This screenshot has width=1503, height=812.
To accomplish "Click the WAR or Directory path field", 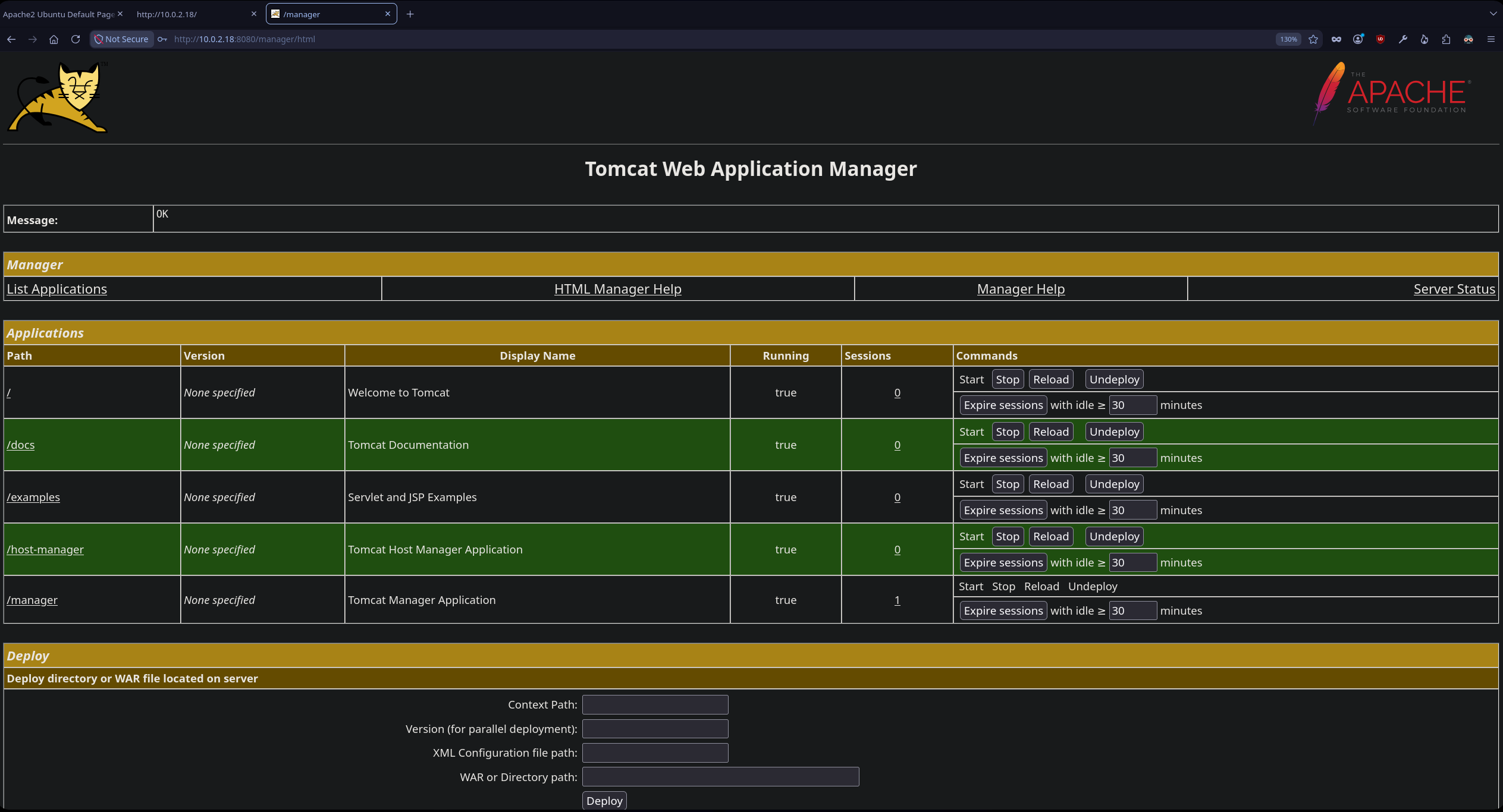I will [x=720, y=777].
